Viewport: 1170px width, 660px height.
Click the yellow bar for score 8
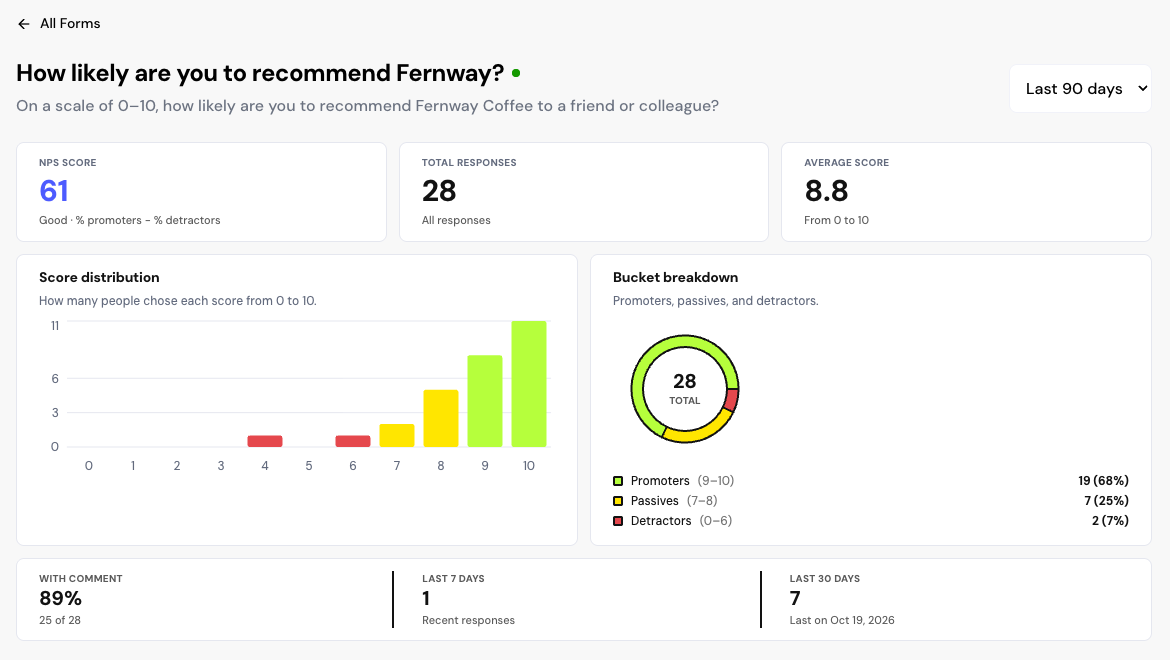(x=441, y=418)
